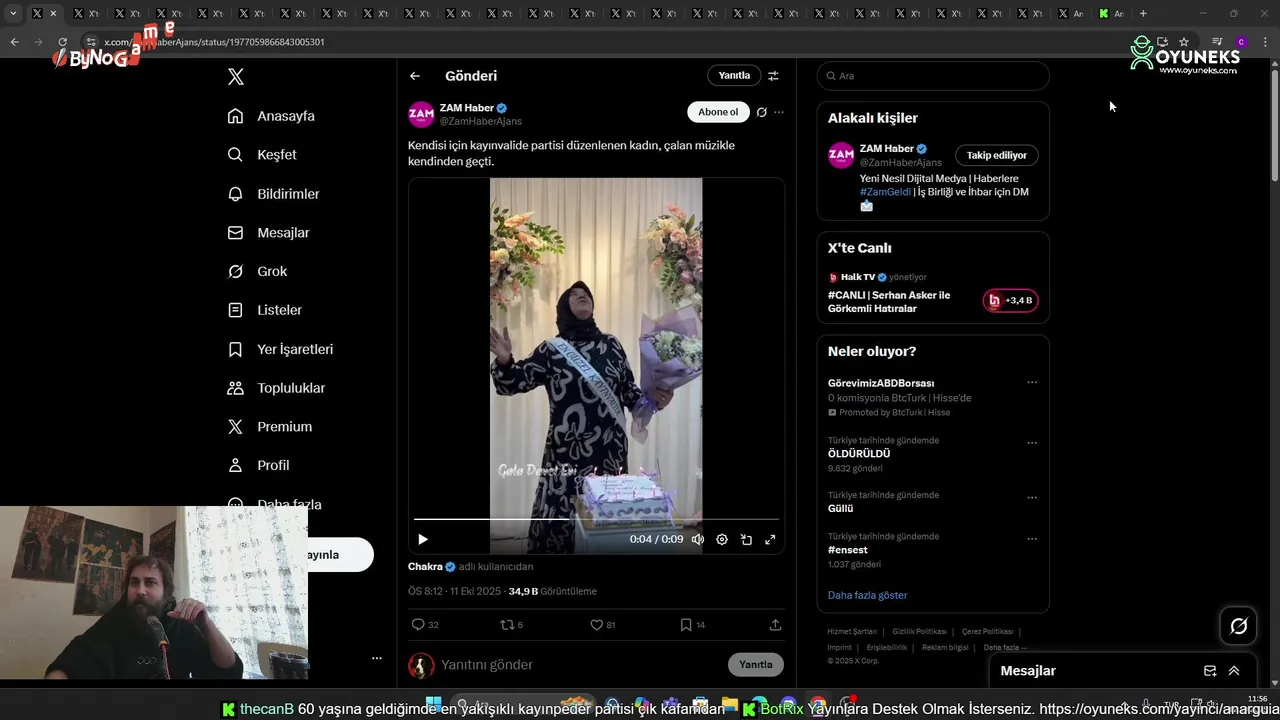Open the browser three-dot menu

(x=1266, y=42)
